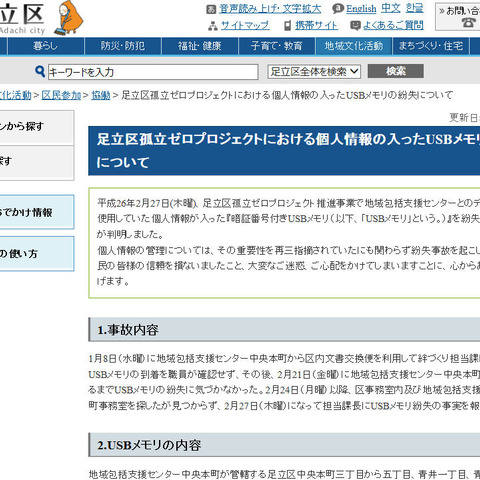Select the 地域文化活動 navigation tab
Image resolution: width=480 pixels, height=480 pixels.
354,46
